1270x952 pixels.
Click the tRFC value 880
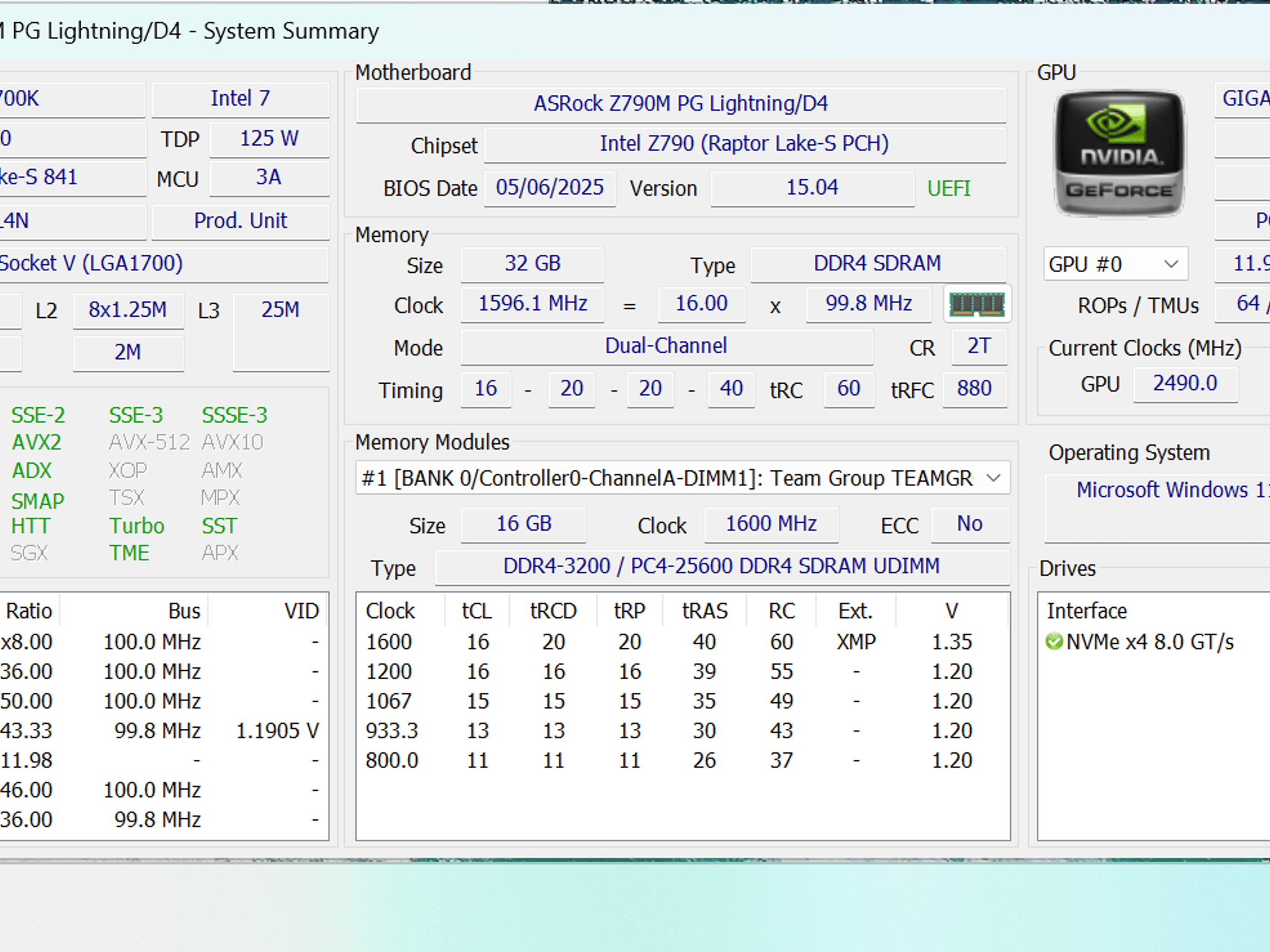(974, 389)
